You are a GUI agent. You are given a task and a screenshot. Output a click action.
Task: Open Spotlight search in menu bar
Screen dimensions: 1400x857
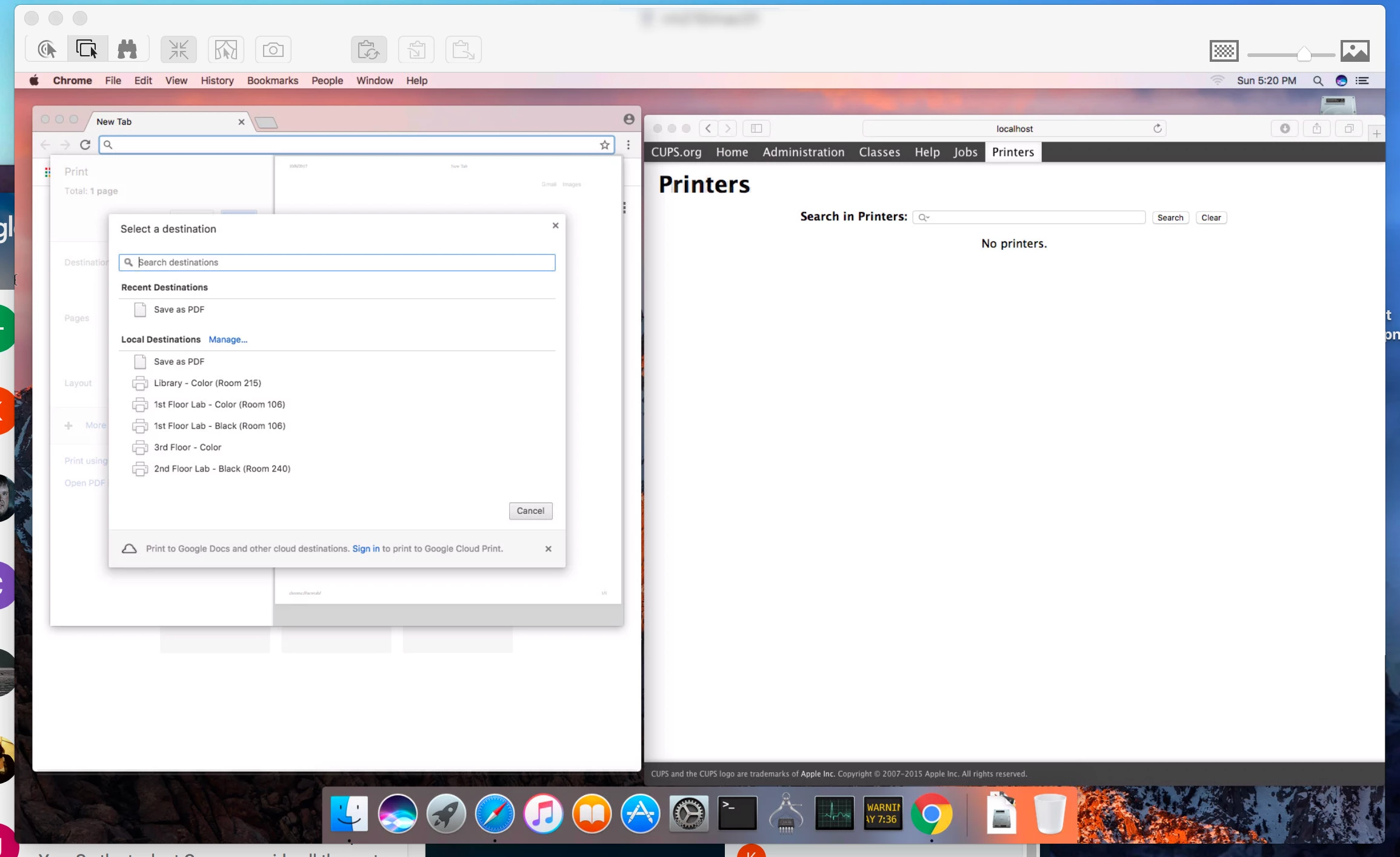coord(1318,81)
